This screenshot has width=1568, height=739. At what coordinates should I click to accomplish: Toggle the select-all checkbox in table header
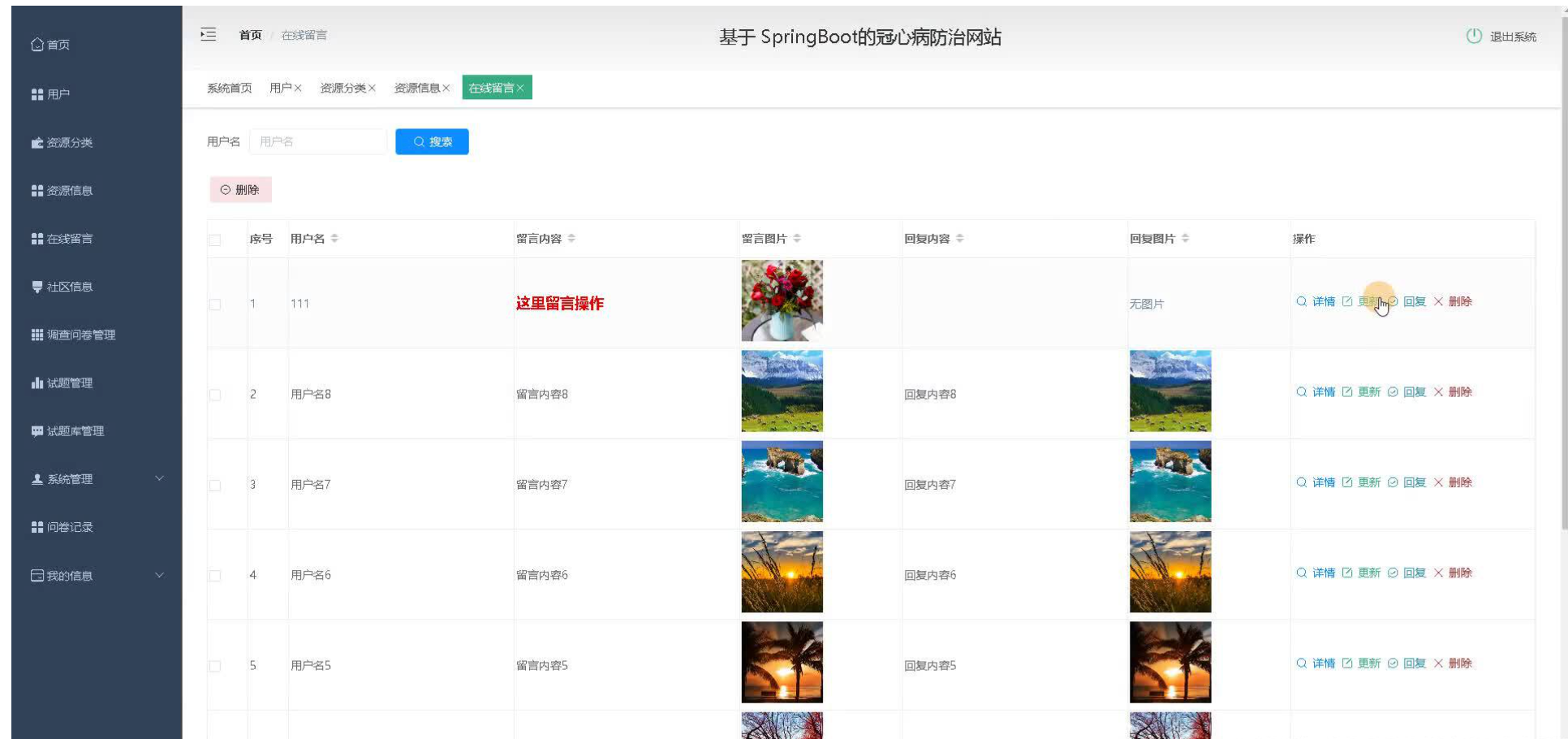click(215, 240)
